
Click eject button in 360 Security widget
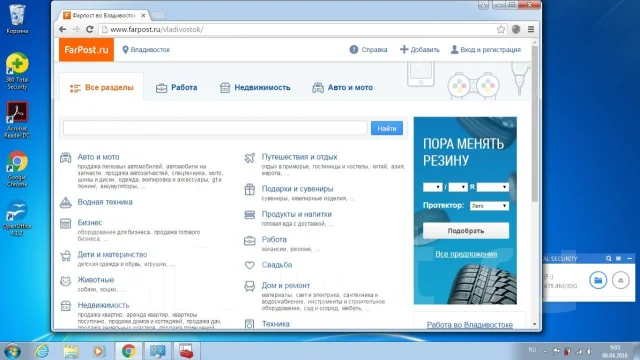tap(620, 280)
